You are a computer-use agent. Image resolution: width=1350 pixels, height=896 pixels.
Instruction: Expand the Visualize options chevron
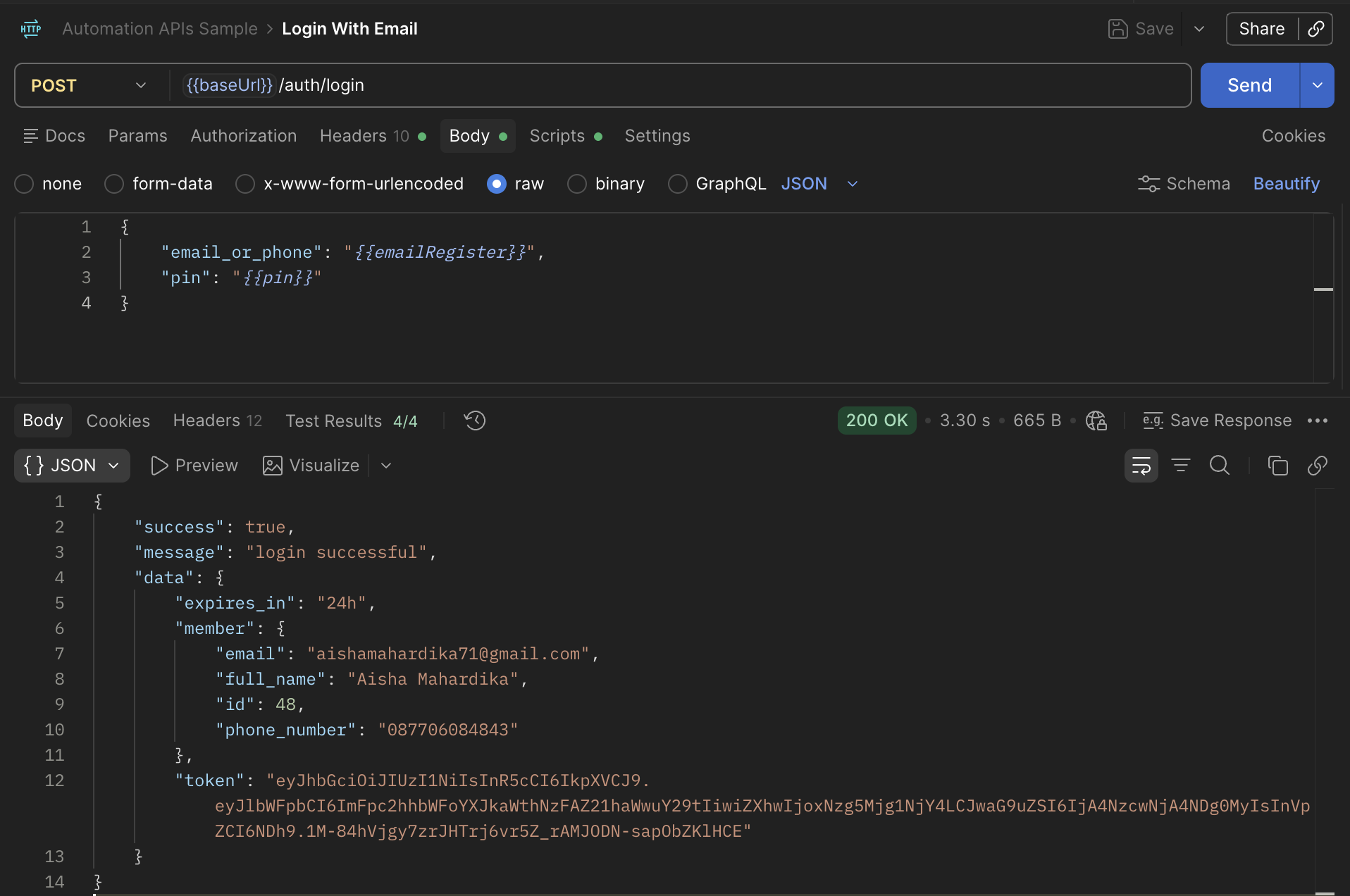(x=386, y=466)
